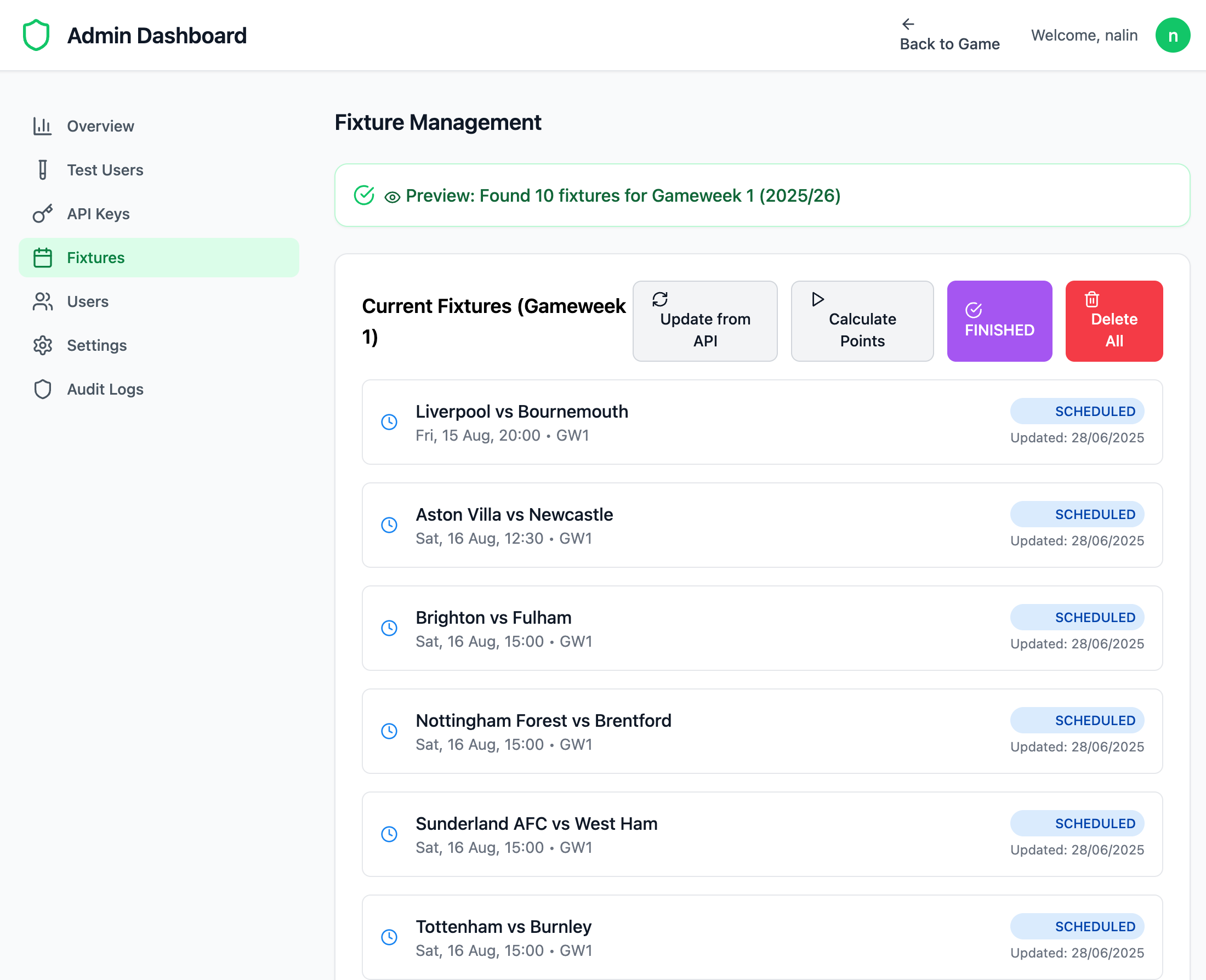This screenshot has width=1206, height=980.
Task: Click the people icon for Users
Action: [x=42, y=301]
